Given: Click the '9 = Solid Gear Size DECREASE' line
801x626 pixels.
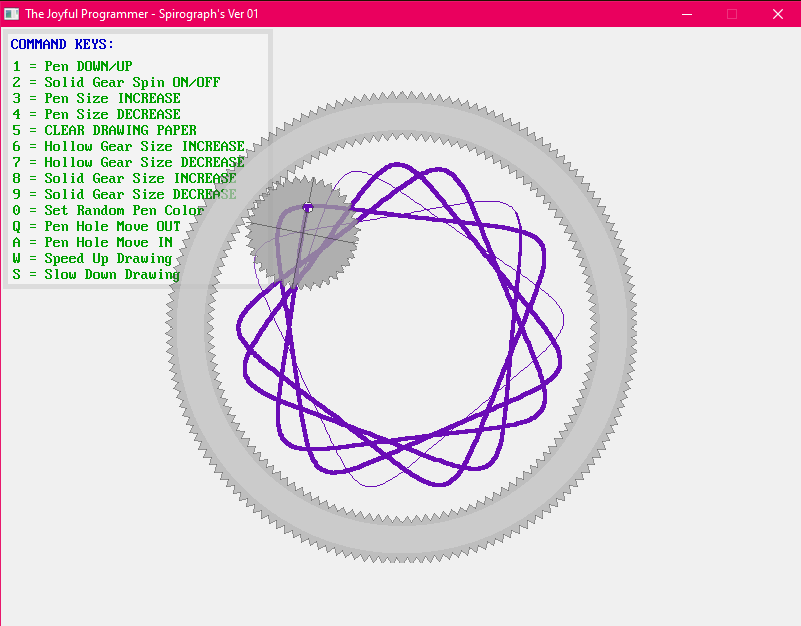Looking at the screenshot, I should (125, 194).
